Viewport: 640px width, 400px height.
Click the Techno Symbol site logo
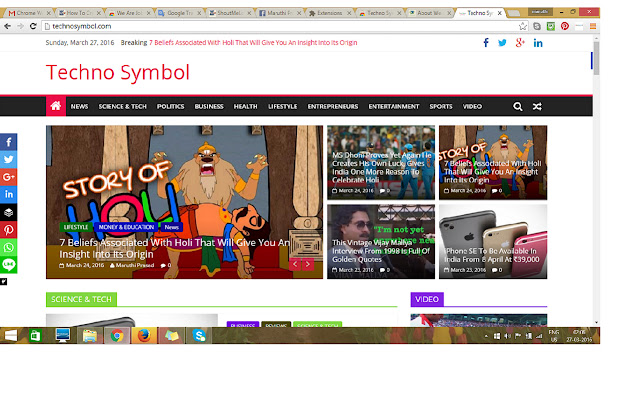point(118,72)
